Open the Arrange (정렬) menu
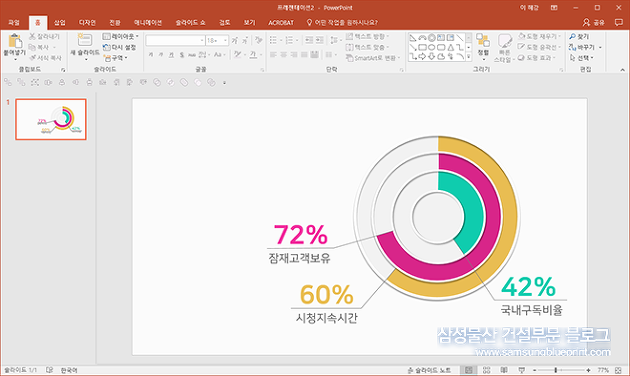This screenshot has height=376, width=630. (x=483, y=46)
